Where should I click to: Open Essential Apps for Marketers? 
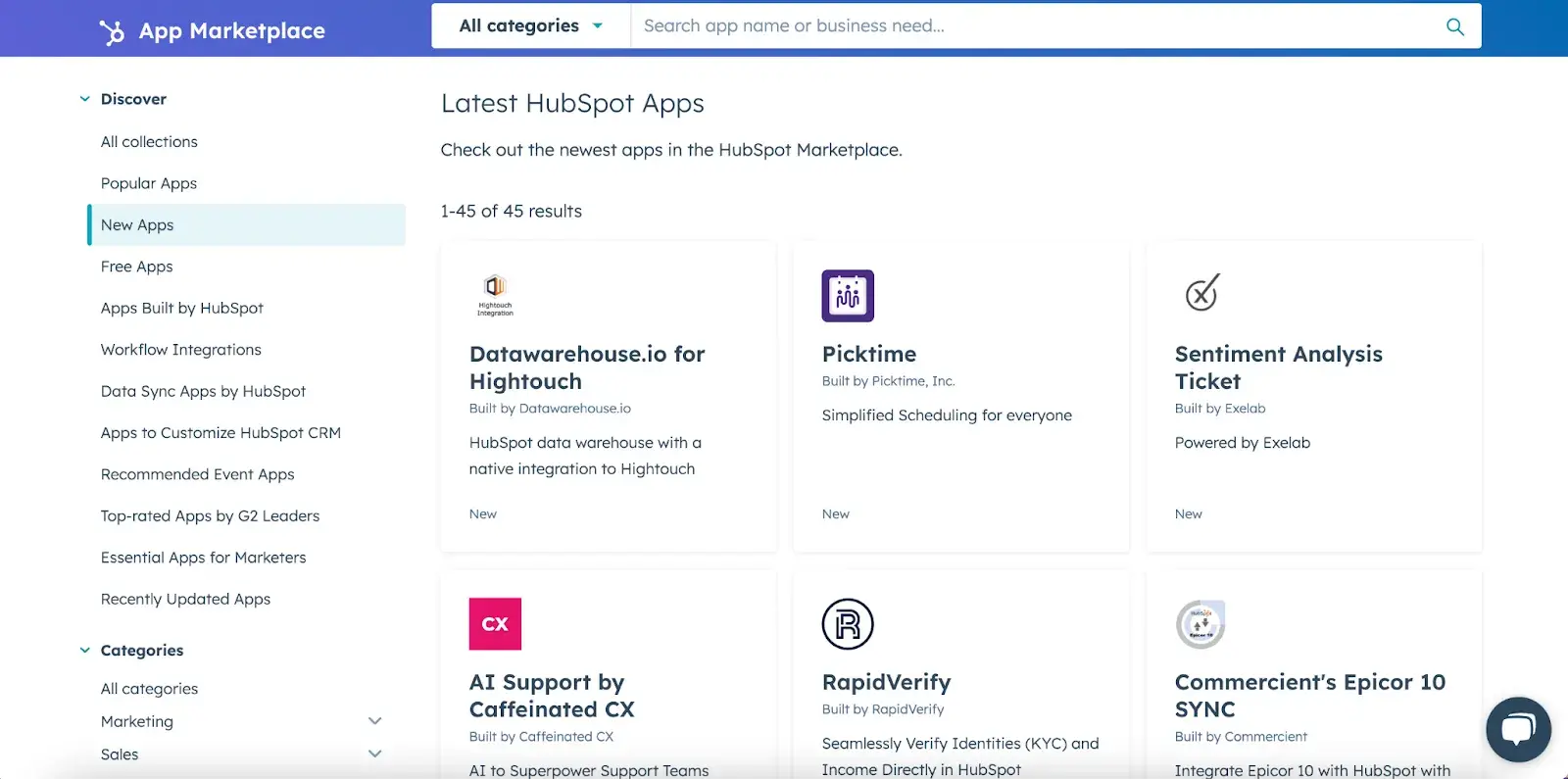click(204, 558)
